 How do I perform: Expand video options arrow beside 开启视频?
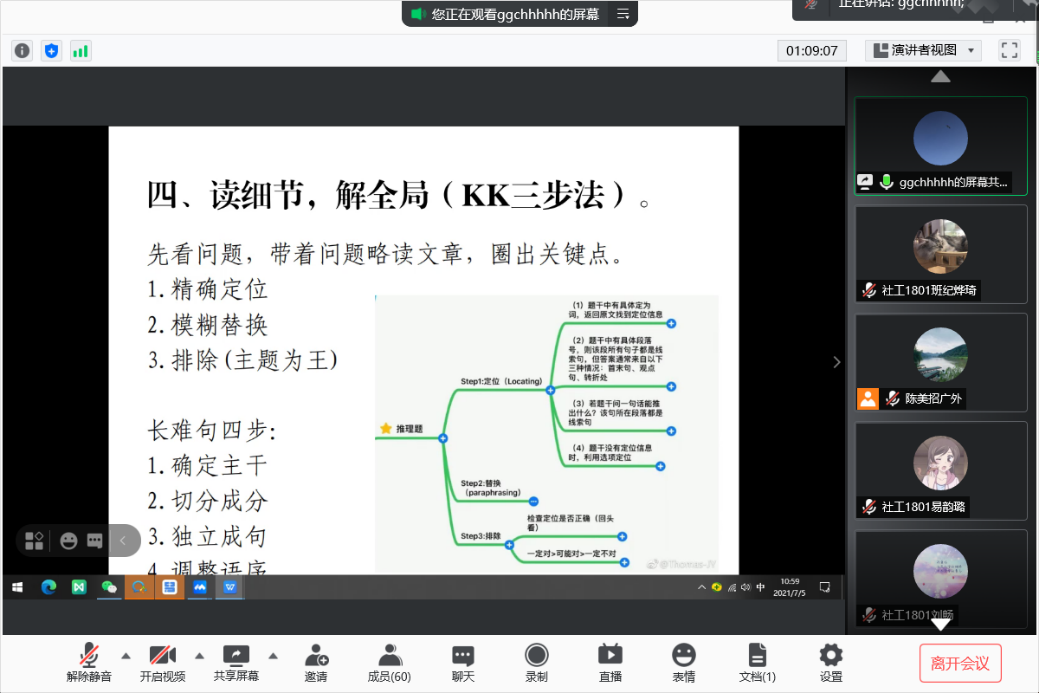coord(199,656)
